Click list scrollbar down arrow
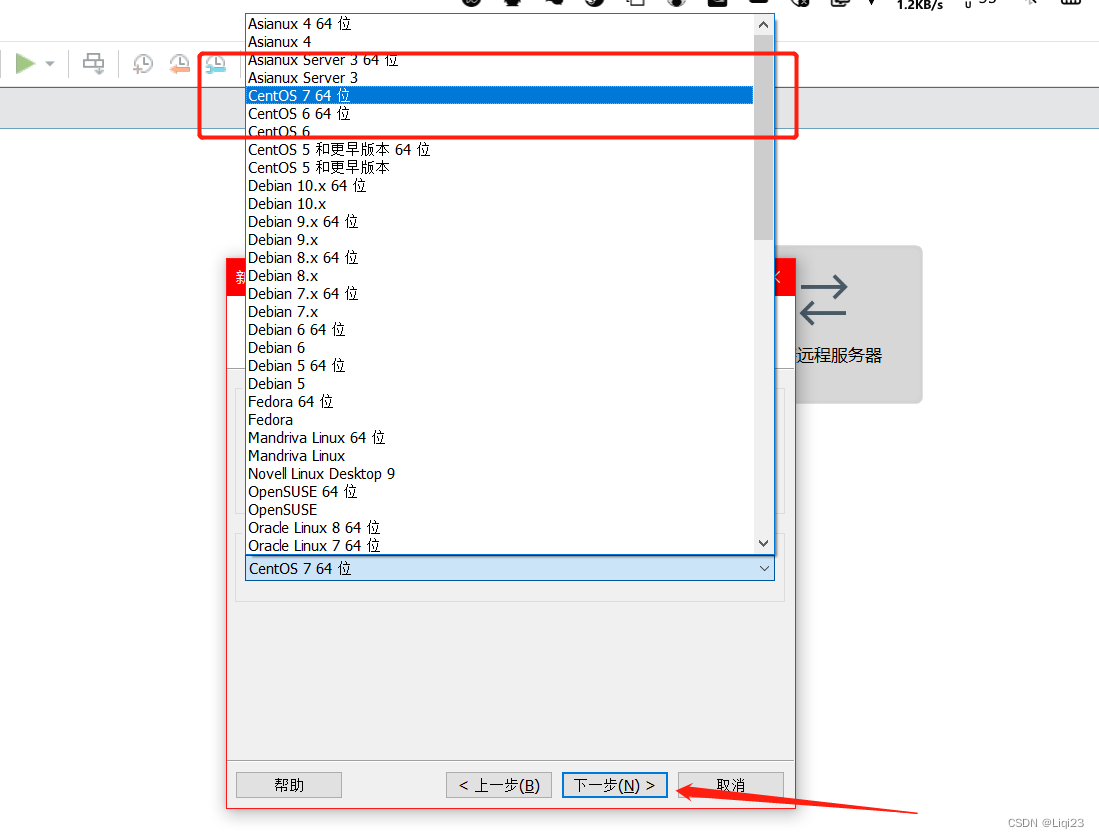 click(763, 544)
